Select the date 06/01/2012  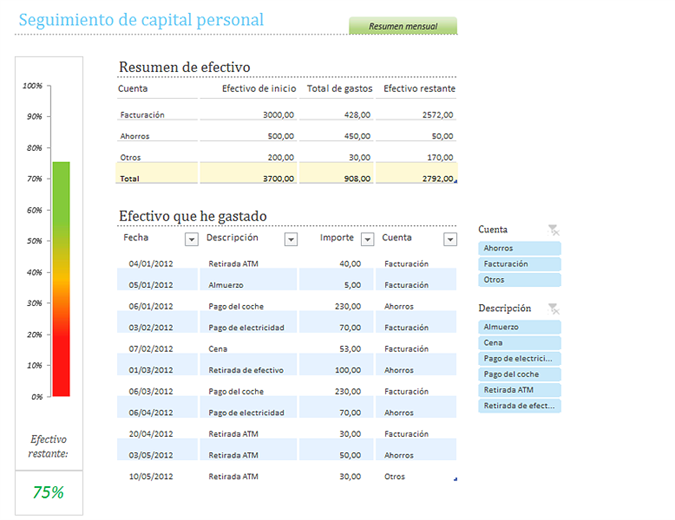point(151,306)
